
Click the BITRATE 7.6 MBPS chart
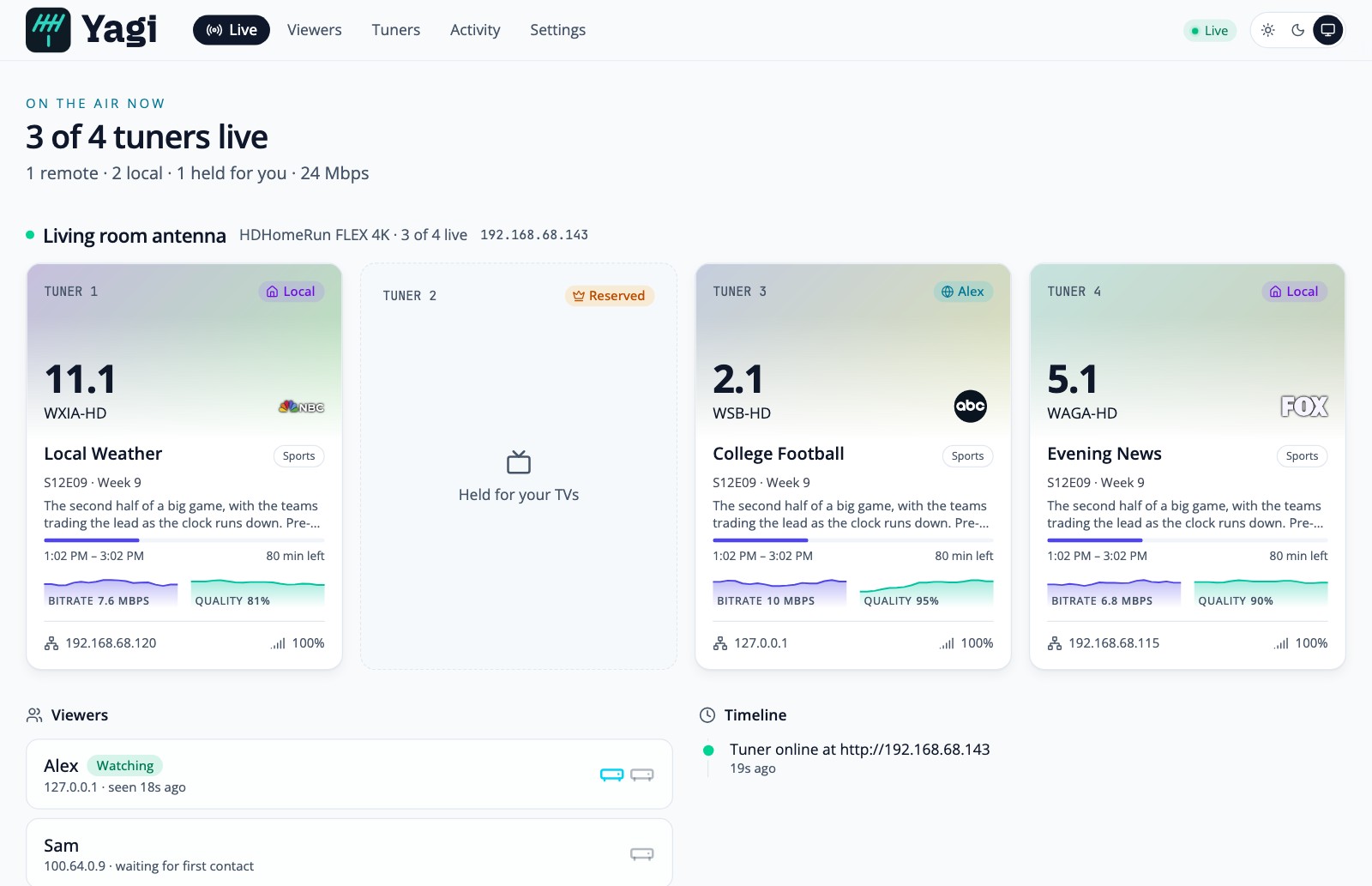111,594
